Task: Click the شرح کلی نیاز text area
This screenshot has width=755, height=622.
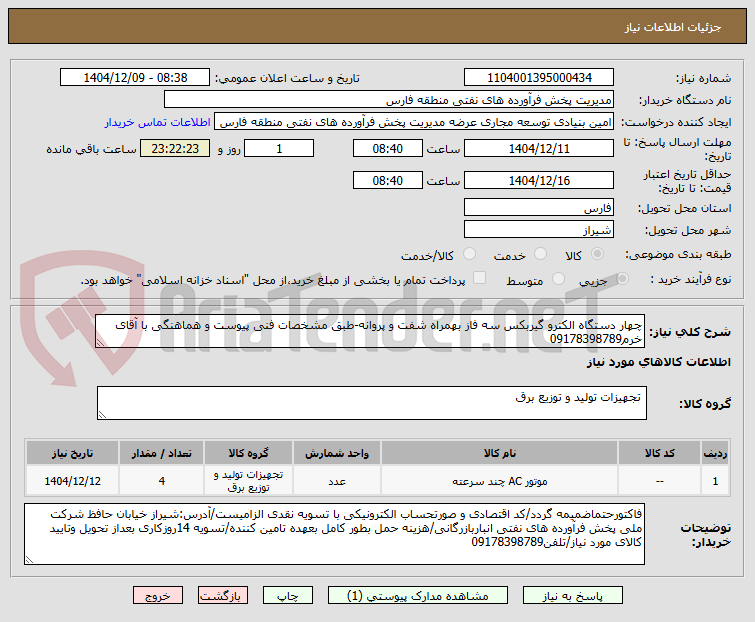Action: point(370,331)
